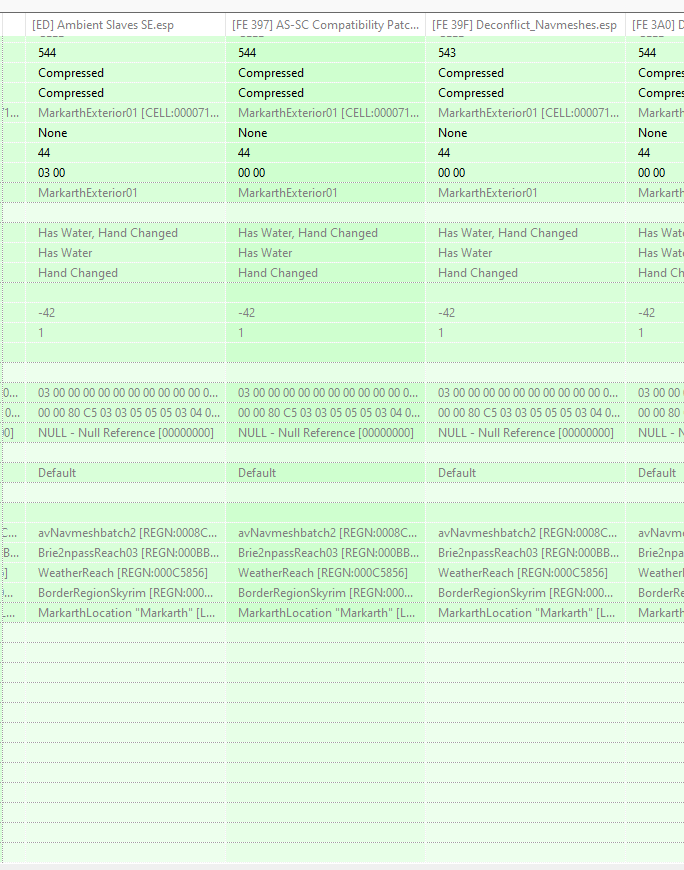Select 'Has Water, Hand Changed' in Ambient Slaves column
This screenshot has height=870, width=684.
(x=108, y=233)
